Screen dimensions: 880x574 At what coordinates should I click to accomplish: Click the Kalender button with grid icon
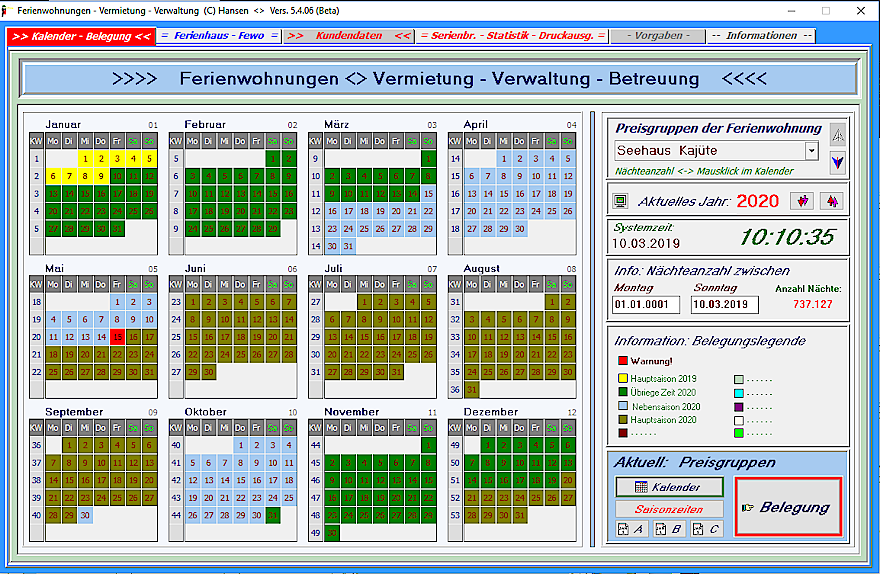click(x=669, y=488)
